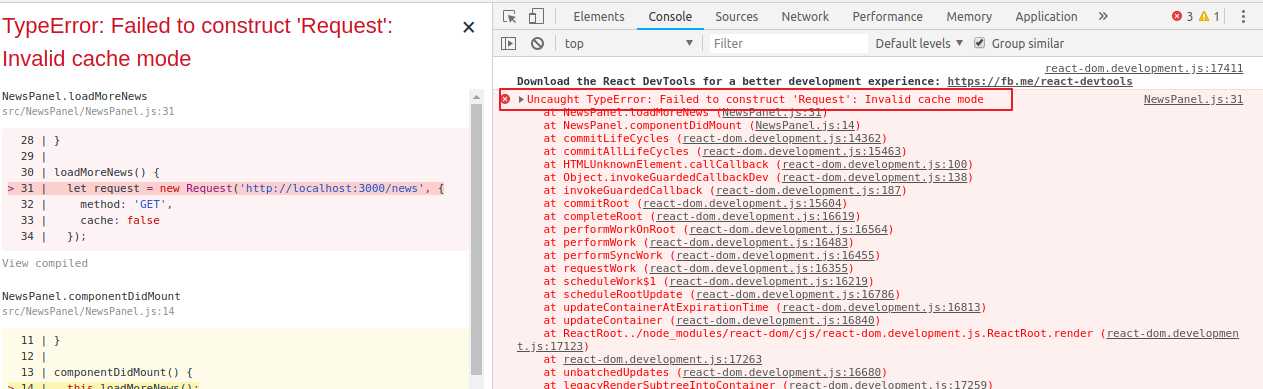The width and height of the screenshot is (1263, 389).
Task: Toggle the Group similar checkbox
Action: [x=980, y=43]
